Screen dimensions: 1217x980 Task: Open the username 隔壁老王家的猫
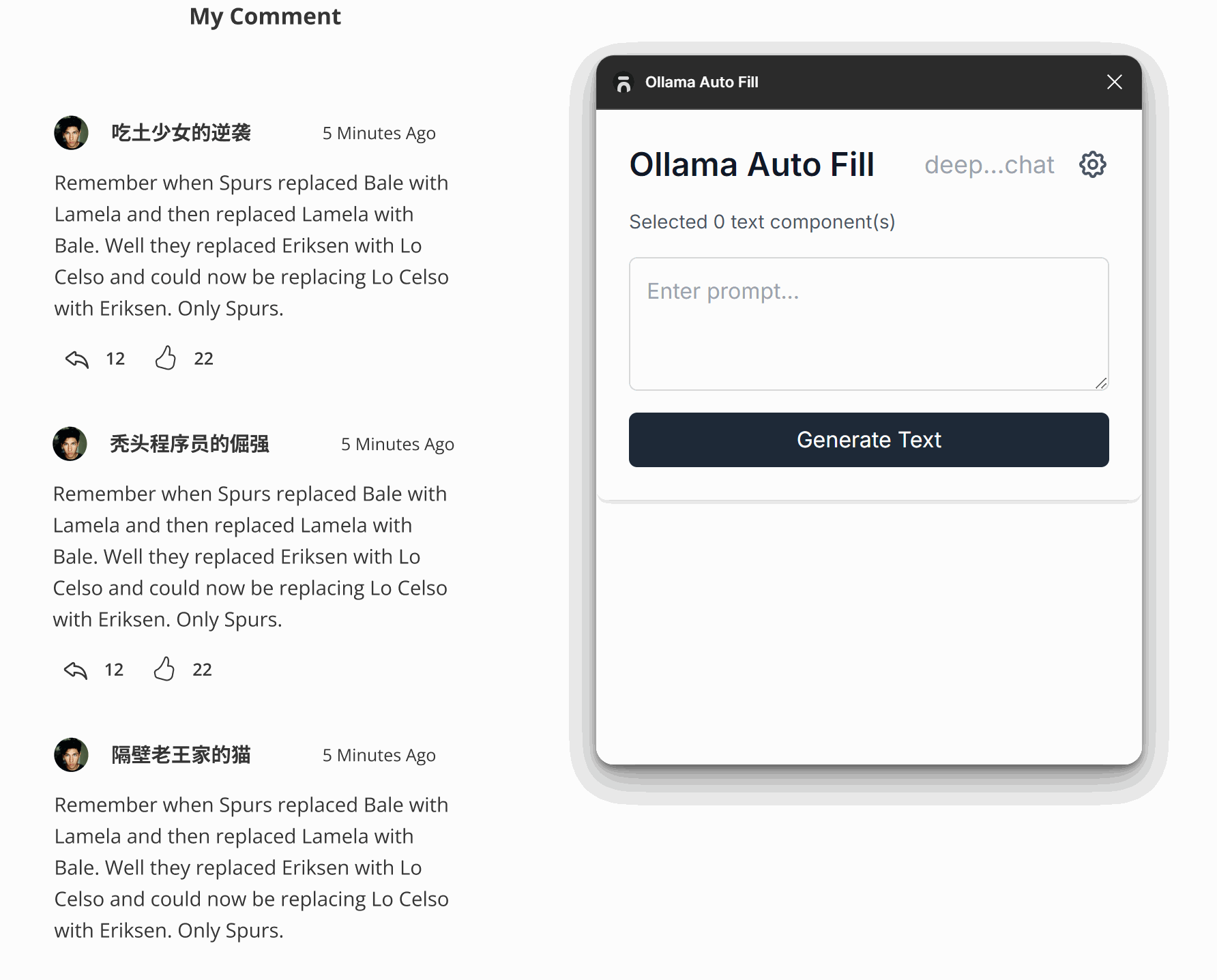click(181, 755)
